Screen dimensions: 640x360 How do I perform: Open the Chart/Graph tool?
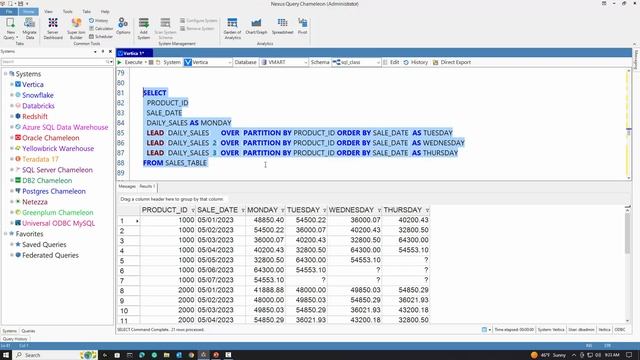click(x=256, y=26)
